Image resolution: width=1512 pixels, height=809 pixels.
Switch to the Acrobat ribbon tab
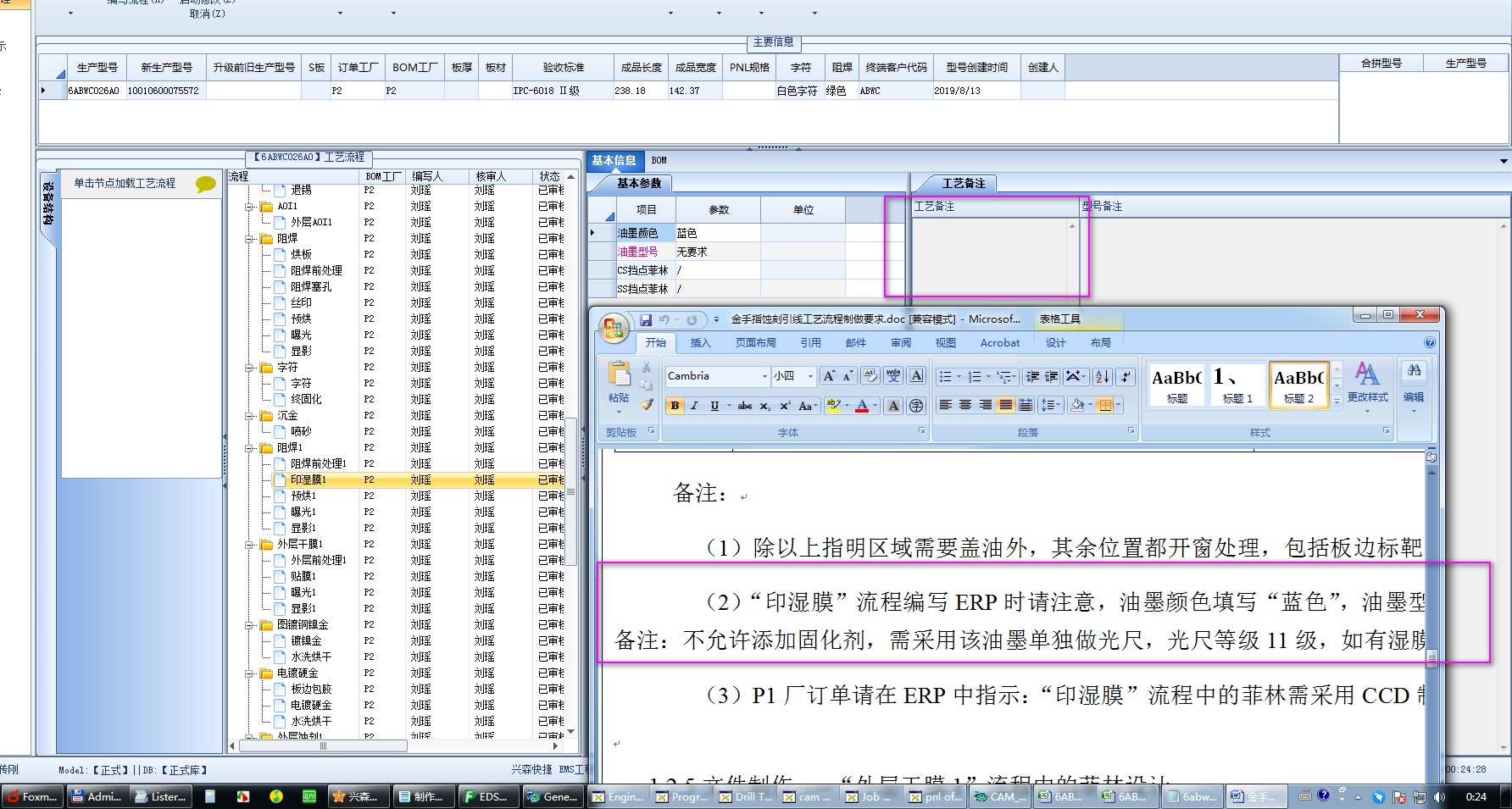click(x=1000, y=343)
